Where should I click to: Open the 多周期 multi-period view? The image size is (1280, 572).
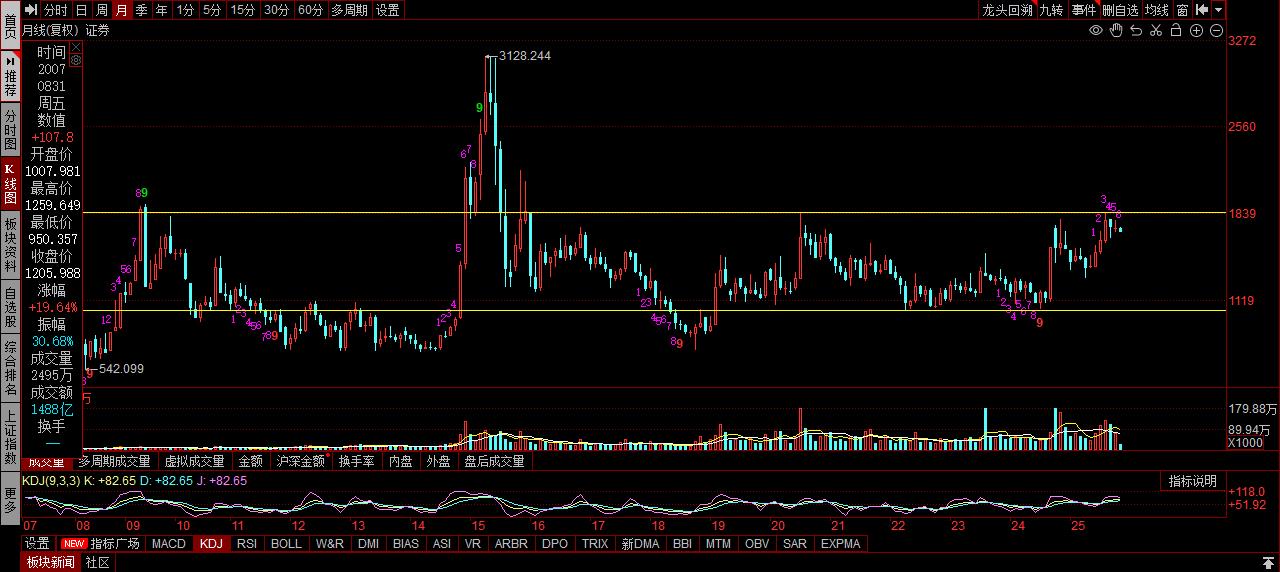tap(349, 10)
